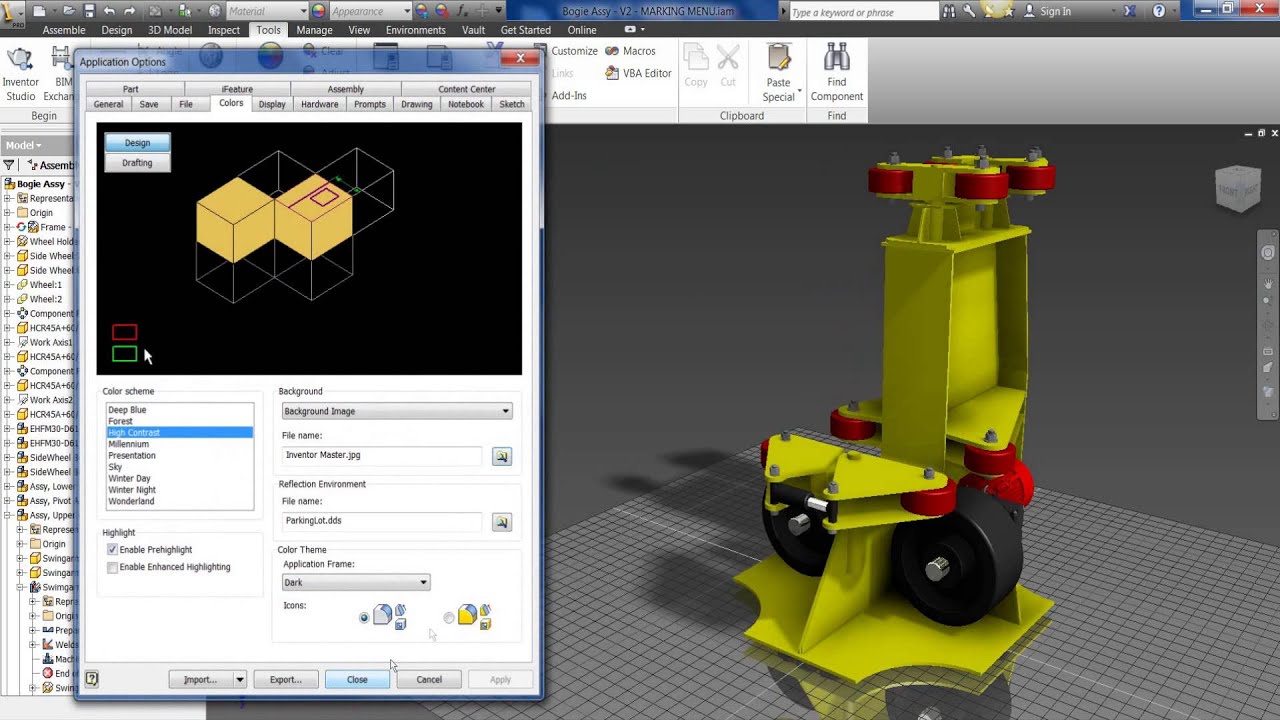Open the Sketch tab
1280x720 pixels.
512,104
